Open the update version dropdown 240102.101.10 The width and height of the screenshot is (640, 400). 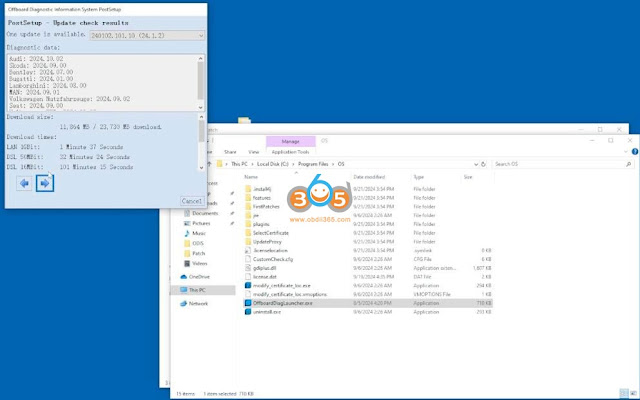tap(147, 36)
